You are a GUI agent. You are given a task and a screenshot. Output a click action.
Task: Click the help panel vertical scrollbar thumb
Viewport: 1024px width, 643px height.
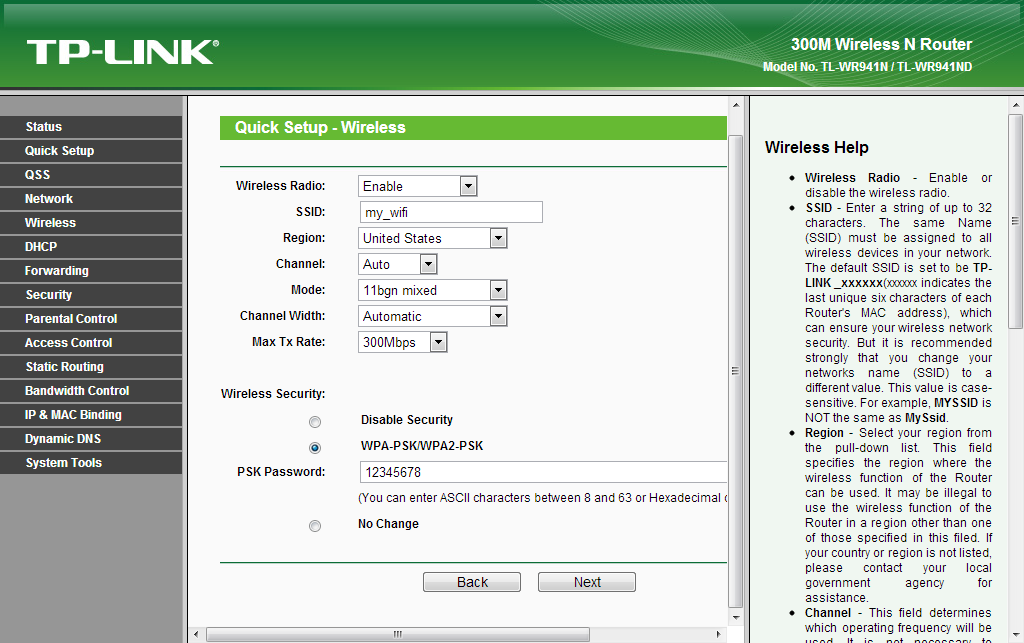tap(1016, 221)
